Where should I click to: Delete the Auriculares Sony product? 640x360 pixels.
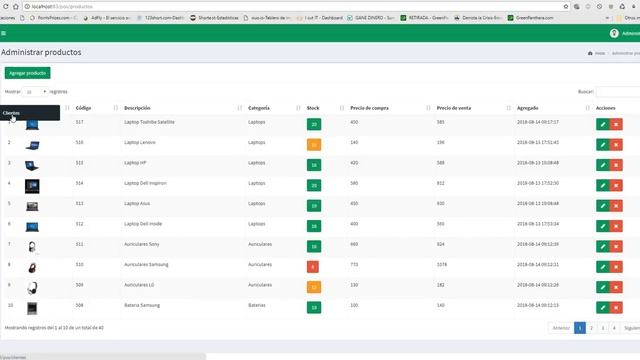[616, 247]
